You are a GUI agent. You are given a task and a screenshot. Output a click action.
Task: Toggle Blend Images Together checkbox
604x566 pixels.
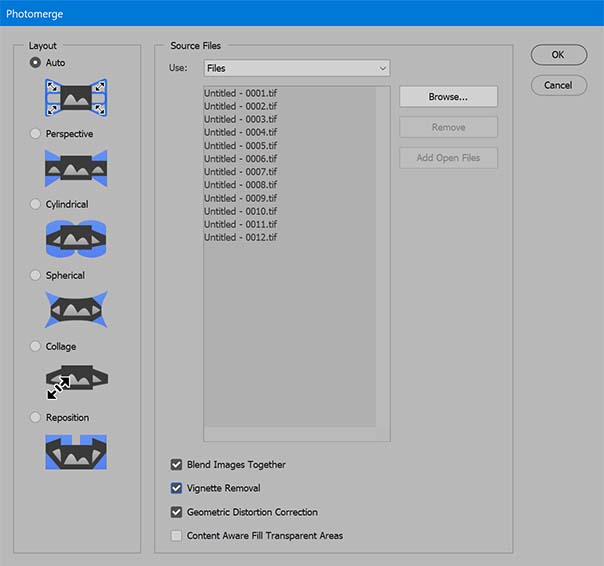pyautogui.click(x=177, y=465)
